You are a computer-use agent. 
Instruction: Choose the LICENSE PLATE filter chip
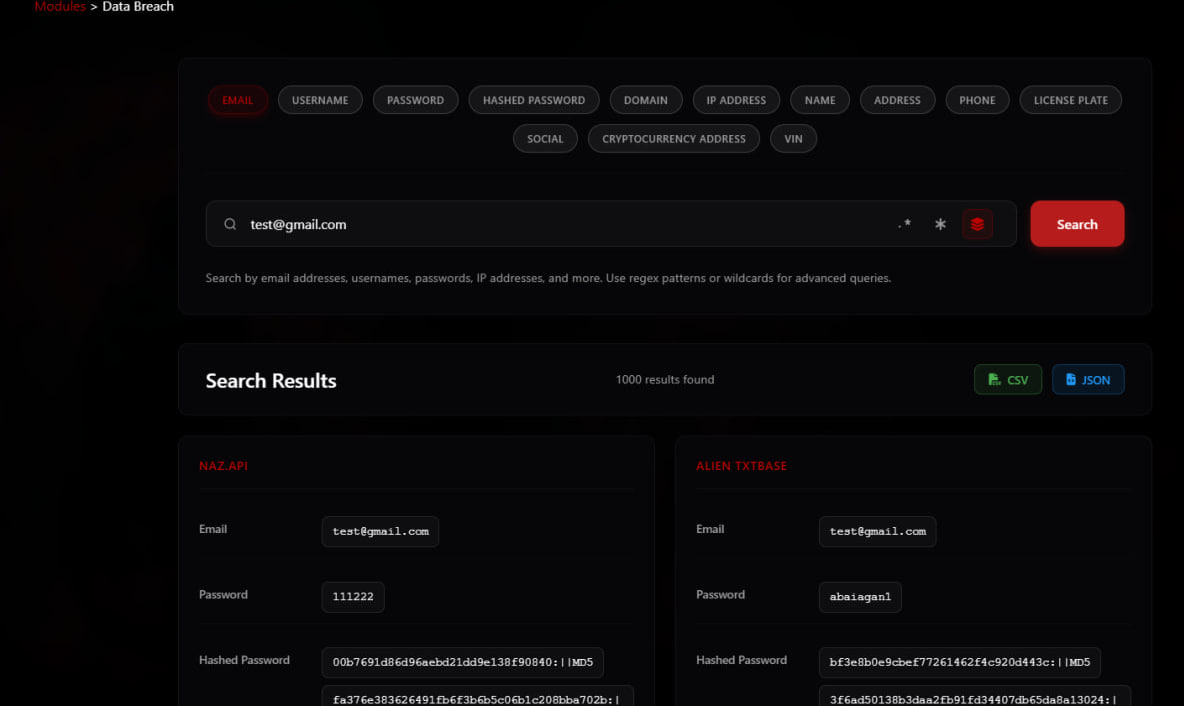click(x=1071, y=100)
